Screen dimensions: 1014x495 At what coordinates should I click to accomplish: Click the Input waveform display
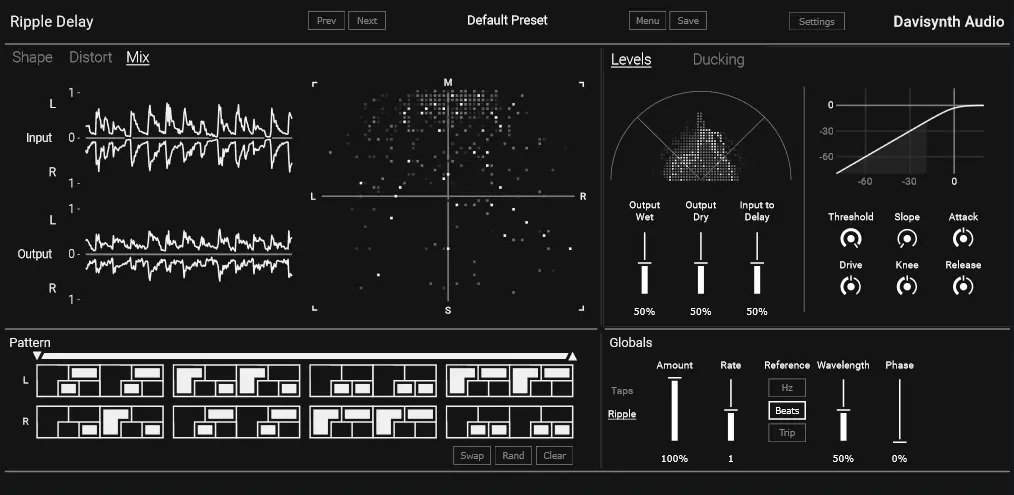point(189,138)
